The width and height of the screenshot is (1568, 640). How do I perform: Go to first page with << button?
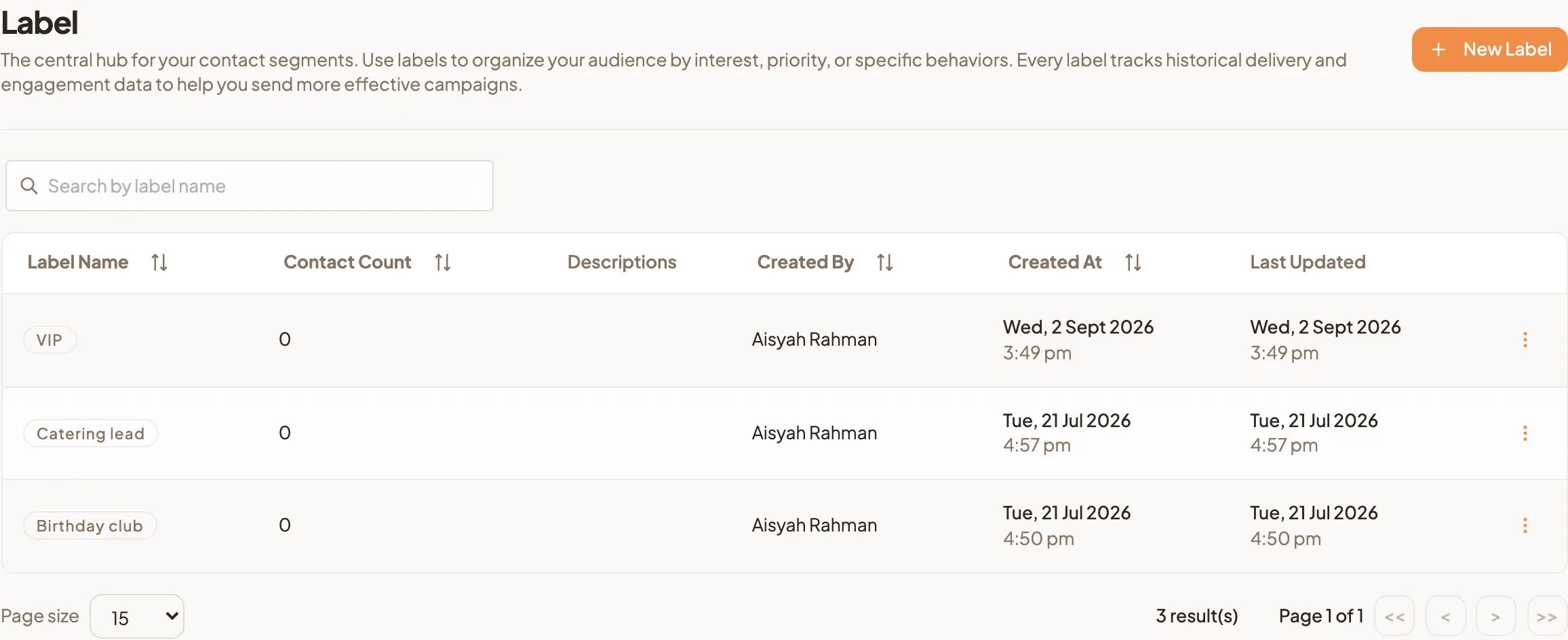point(1394,616)
